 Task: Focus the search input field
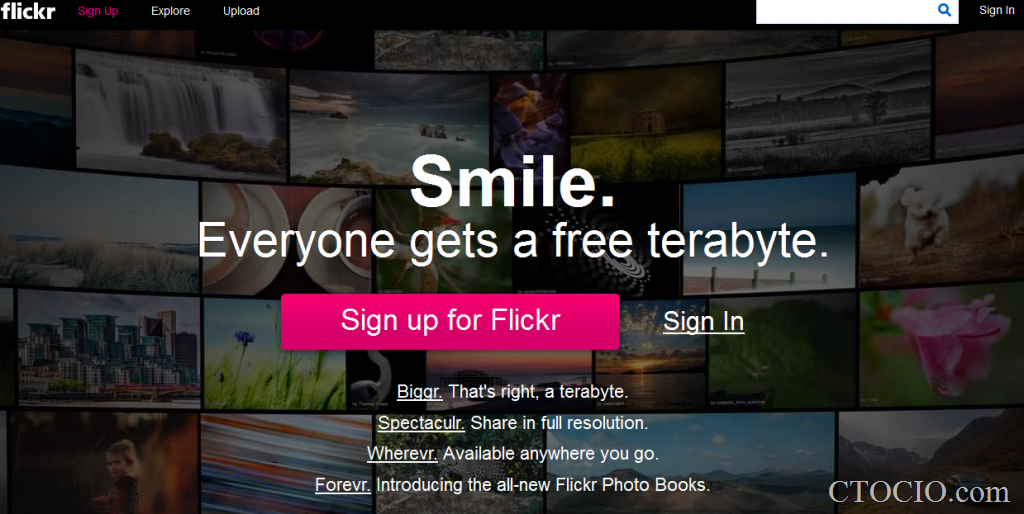pyautogui.click(x=846, y=10)
